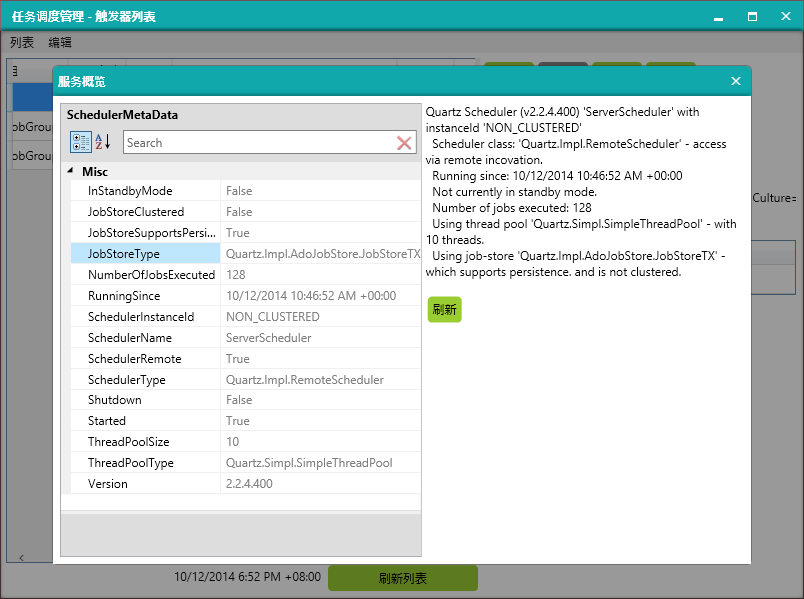Clear the search box with red X
This screenshot has width=804, height=599.
[404, 143]
